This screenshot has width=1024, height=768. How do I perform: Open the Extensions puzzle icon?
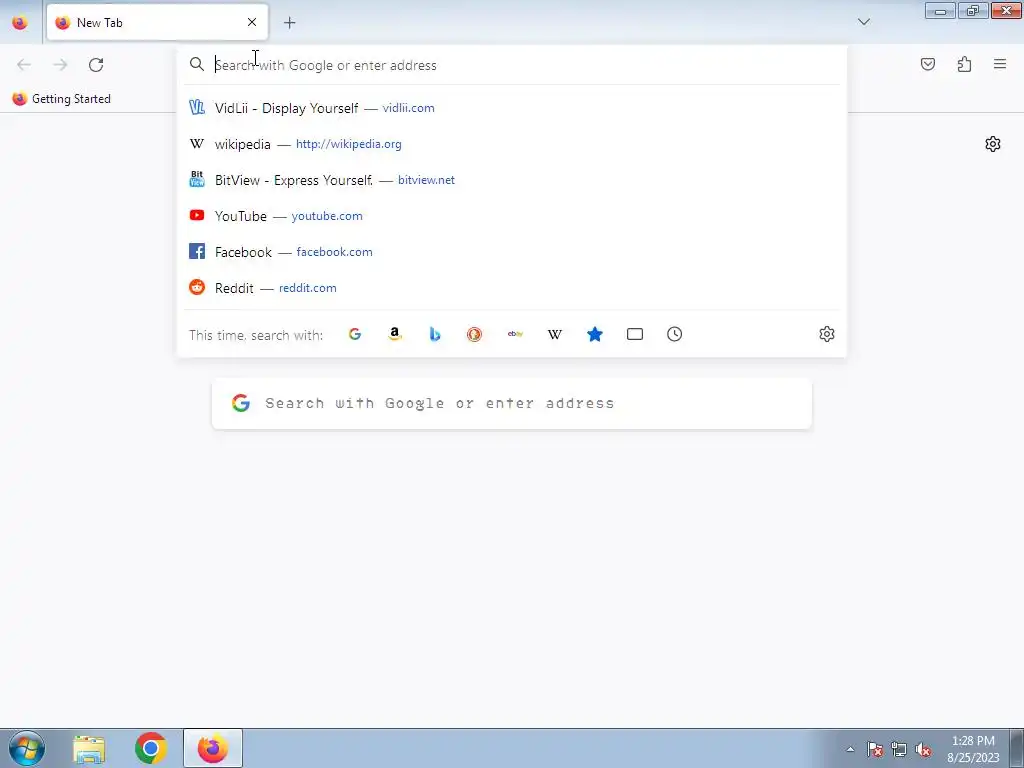point(964,64)
